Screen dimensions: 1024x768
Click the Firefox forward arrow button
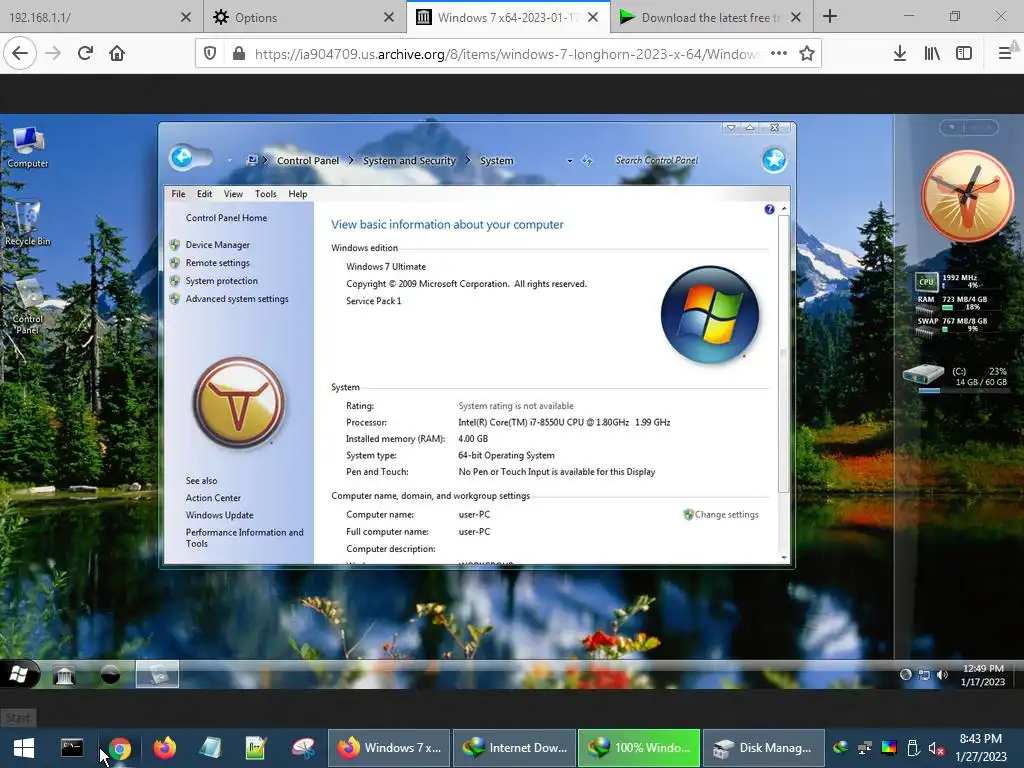53,54
